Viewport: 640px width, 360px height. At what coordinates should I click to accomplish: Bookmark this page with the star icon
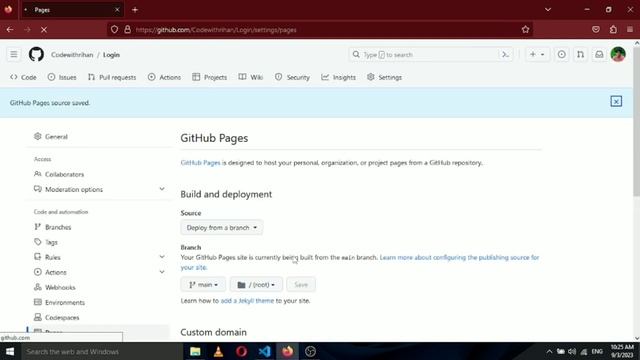[x=525, y=29]
